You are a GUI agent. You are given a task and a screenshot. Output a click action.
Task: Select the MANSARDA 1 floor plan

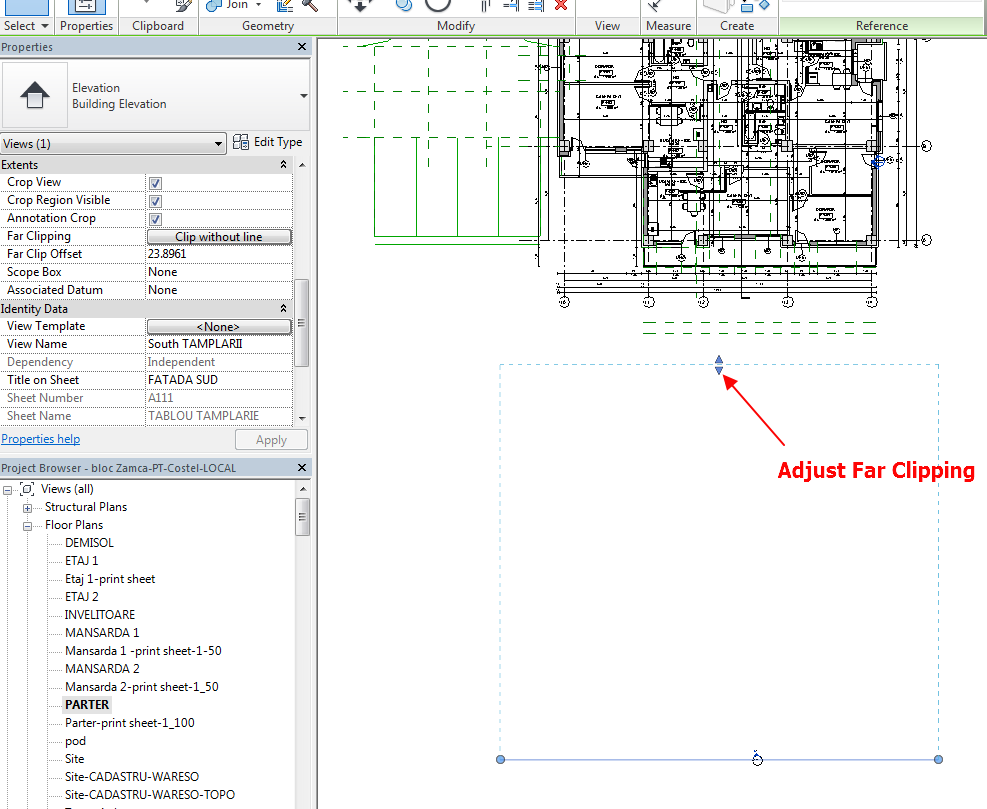[102, 633]
